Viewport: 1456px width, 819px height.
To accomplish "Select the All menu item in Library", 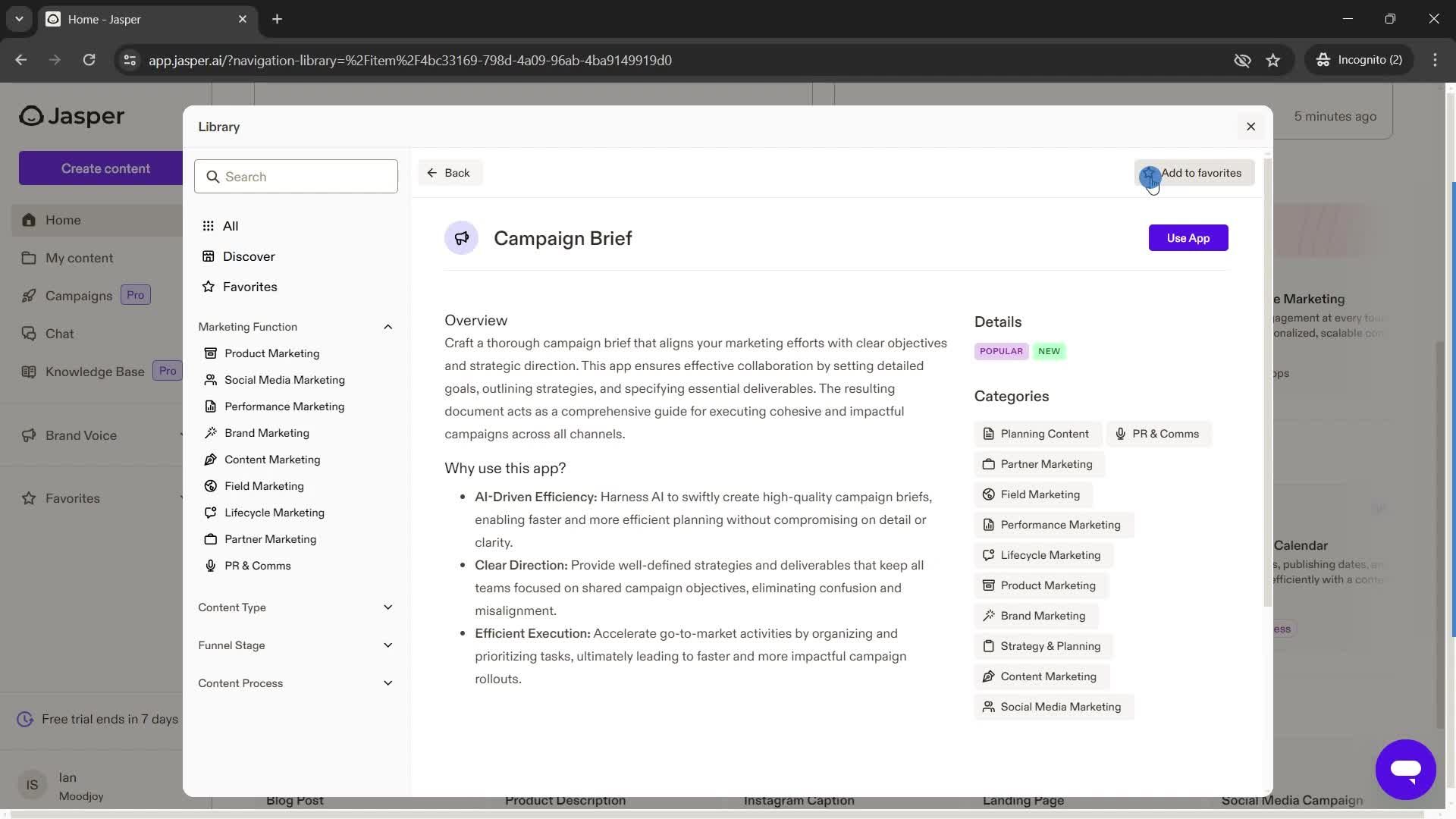I will coord(231,227).
